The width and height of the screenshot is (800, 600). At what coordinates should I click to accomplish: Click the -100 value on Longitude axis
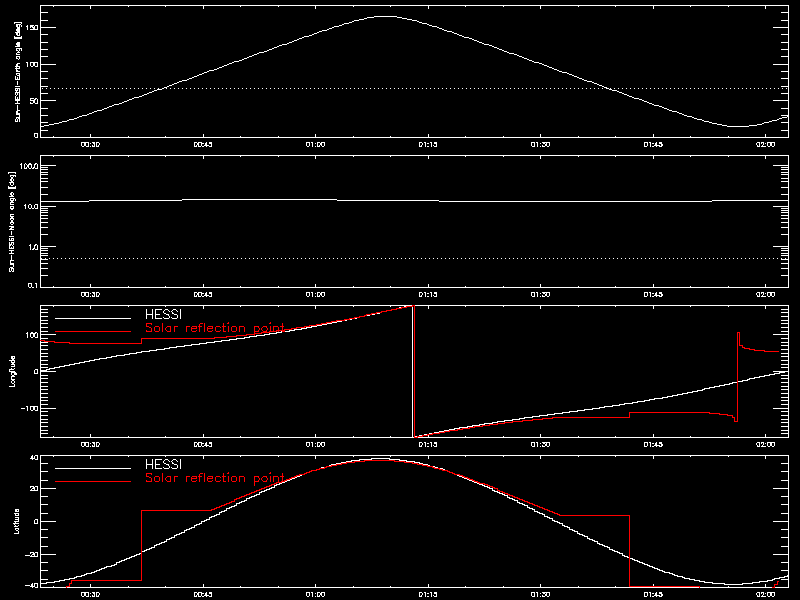click(x=30, y=408)
